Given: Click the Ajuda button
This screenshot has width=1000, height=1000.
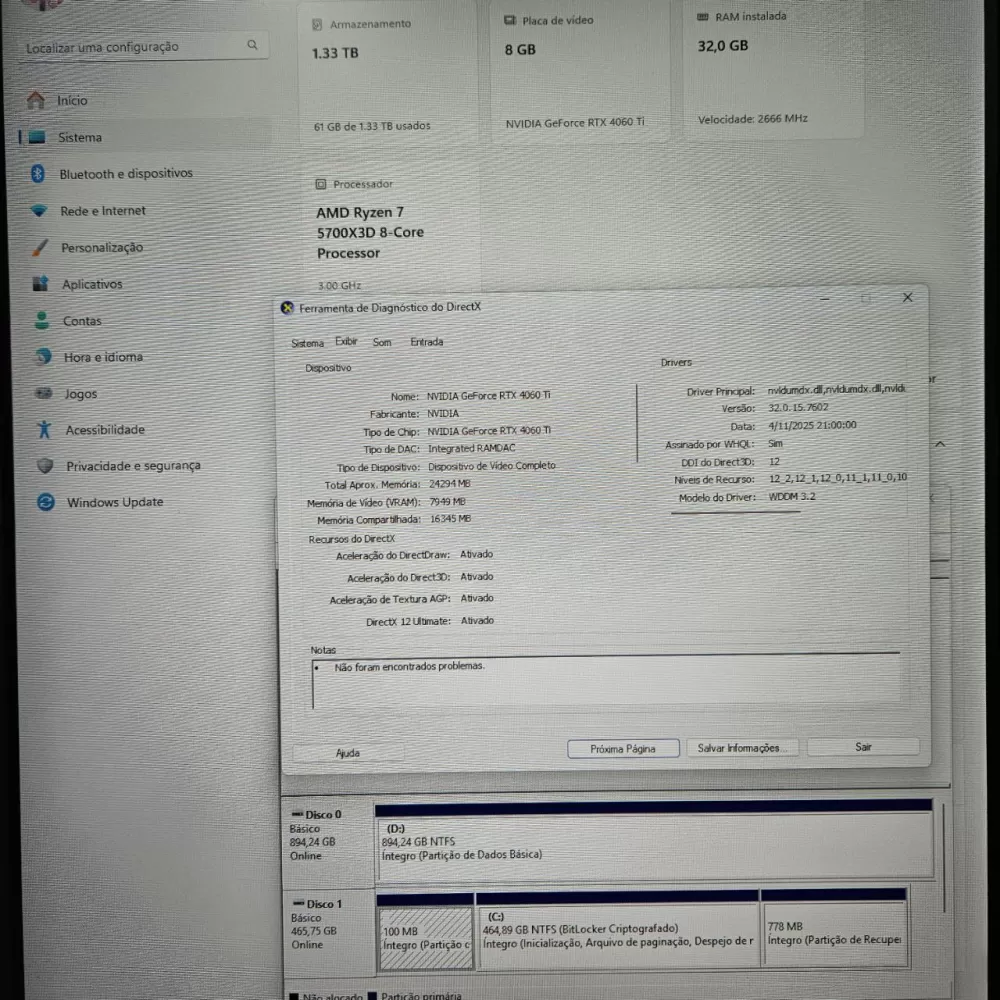Looking at the screenshot, I should [x=348, y=753].
